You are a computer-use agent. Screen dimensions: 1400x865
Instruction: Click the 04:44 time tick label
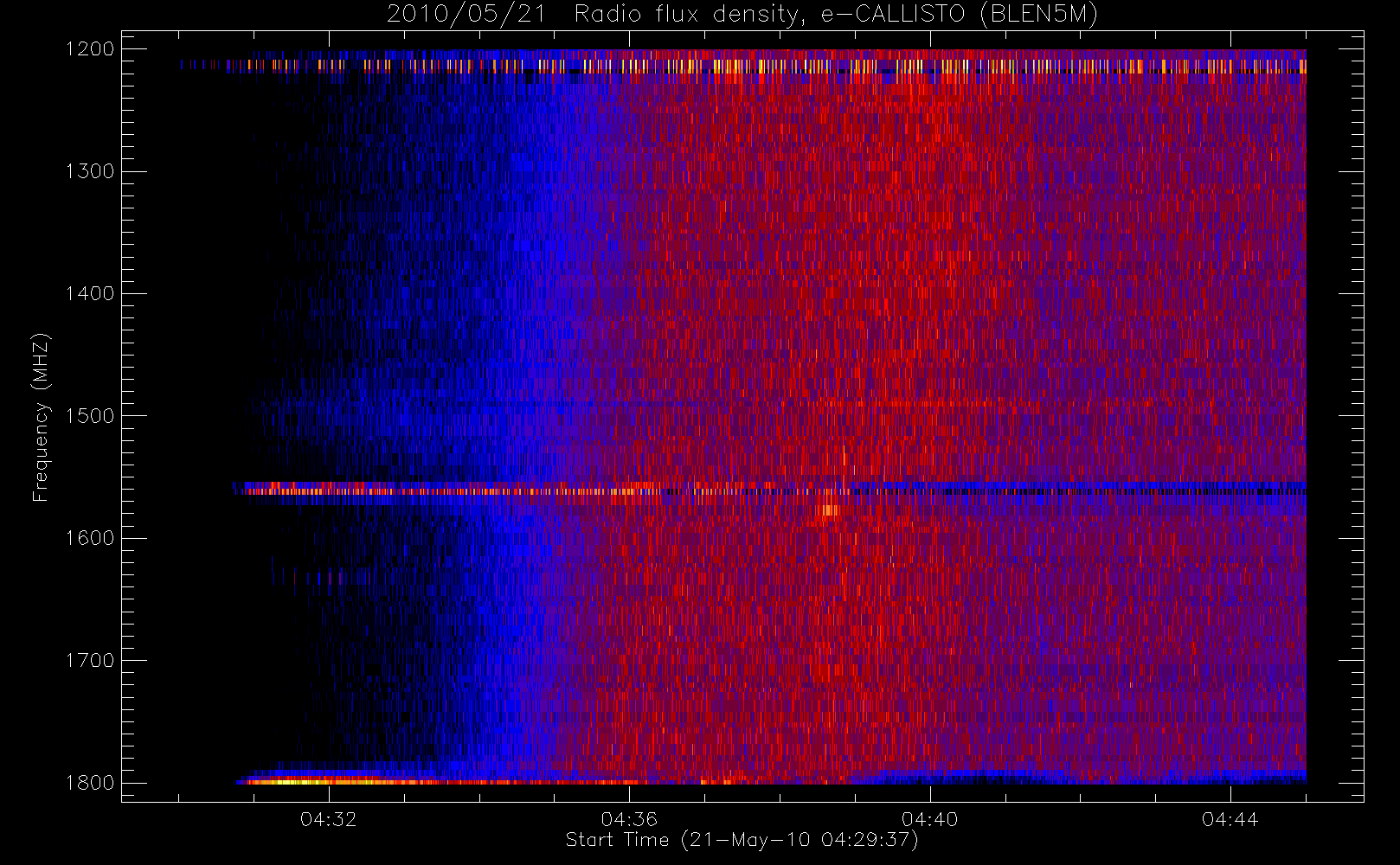pos(1230,819)
